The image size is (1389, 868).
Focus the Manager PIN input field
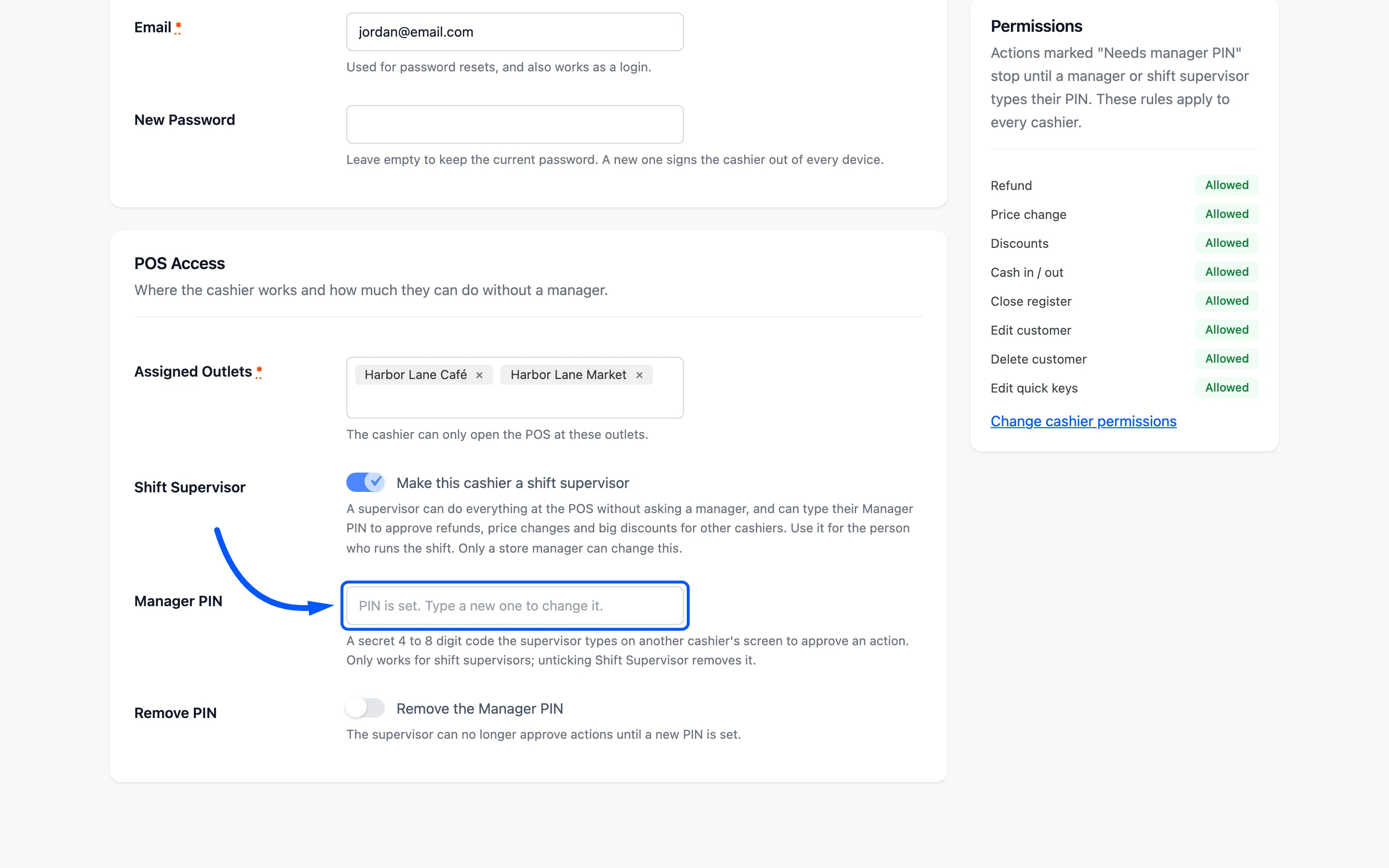pyautogui.click(x=515, y=606)
